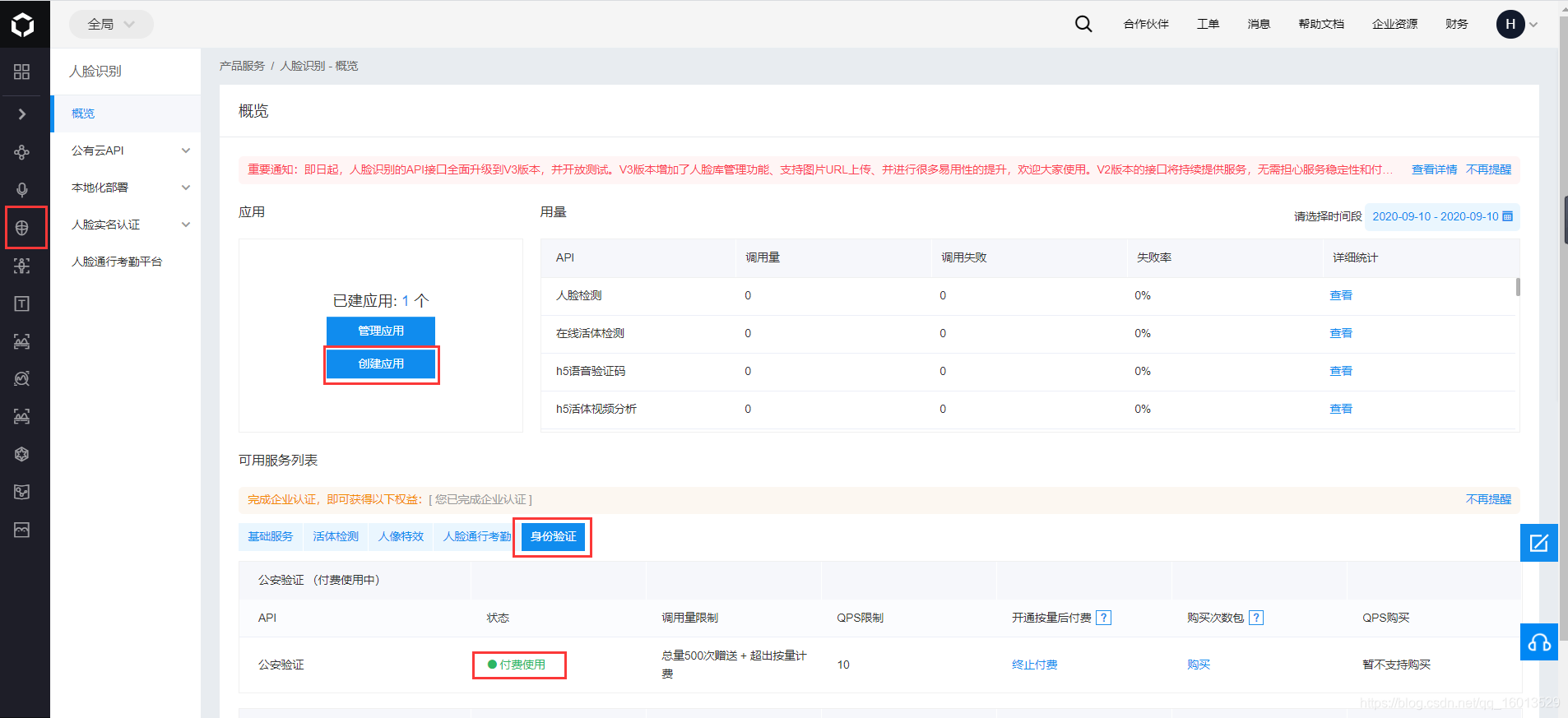View details for 在线活体检测 row
This screenshot has height=718, width=1568.
point(1341,333)
